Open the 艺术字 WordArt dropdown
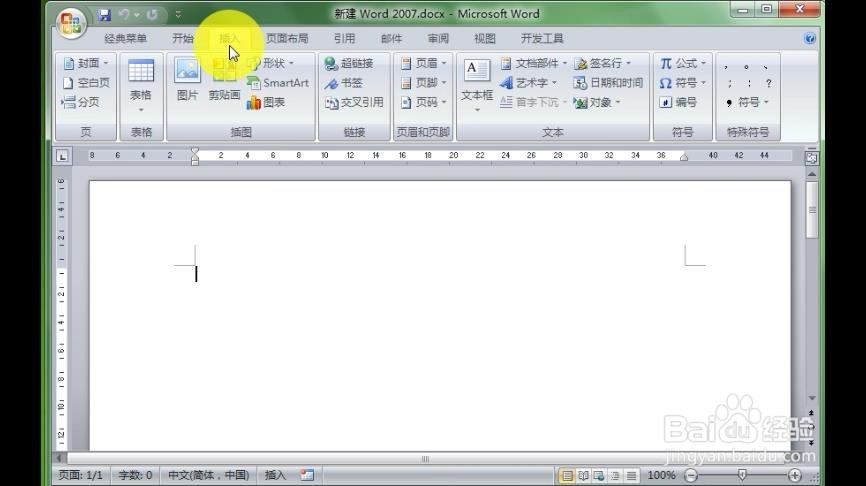The image size is (866, 486). pos(529,83)
